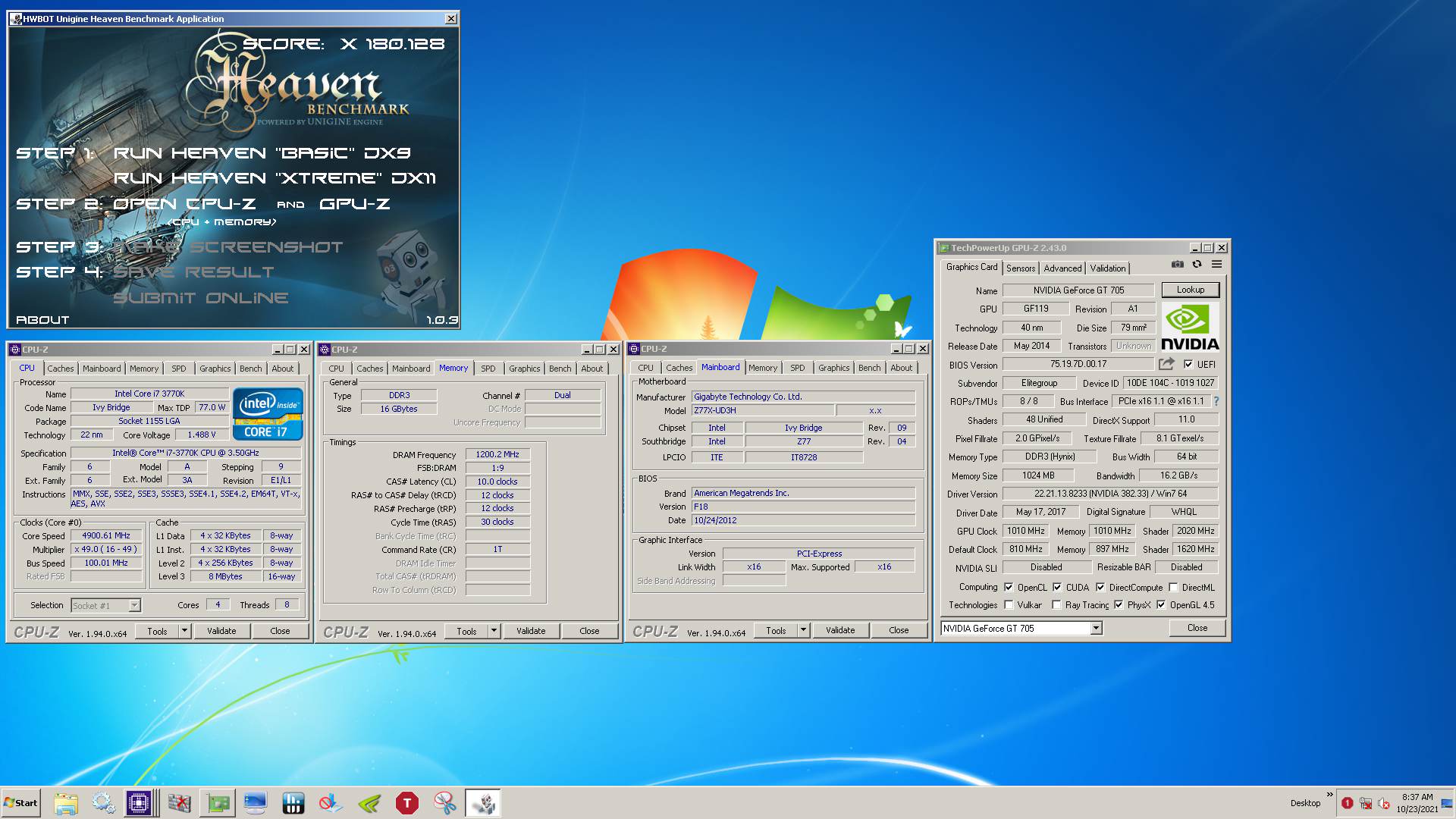The image size is (1456, 819).
Task: Switch to Advanced tab in GPU-Z
Action: (1062, 268)
